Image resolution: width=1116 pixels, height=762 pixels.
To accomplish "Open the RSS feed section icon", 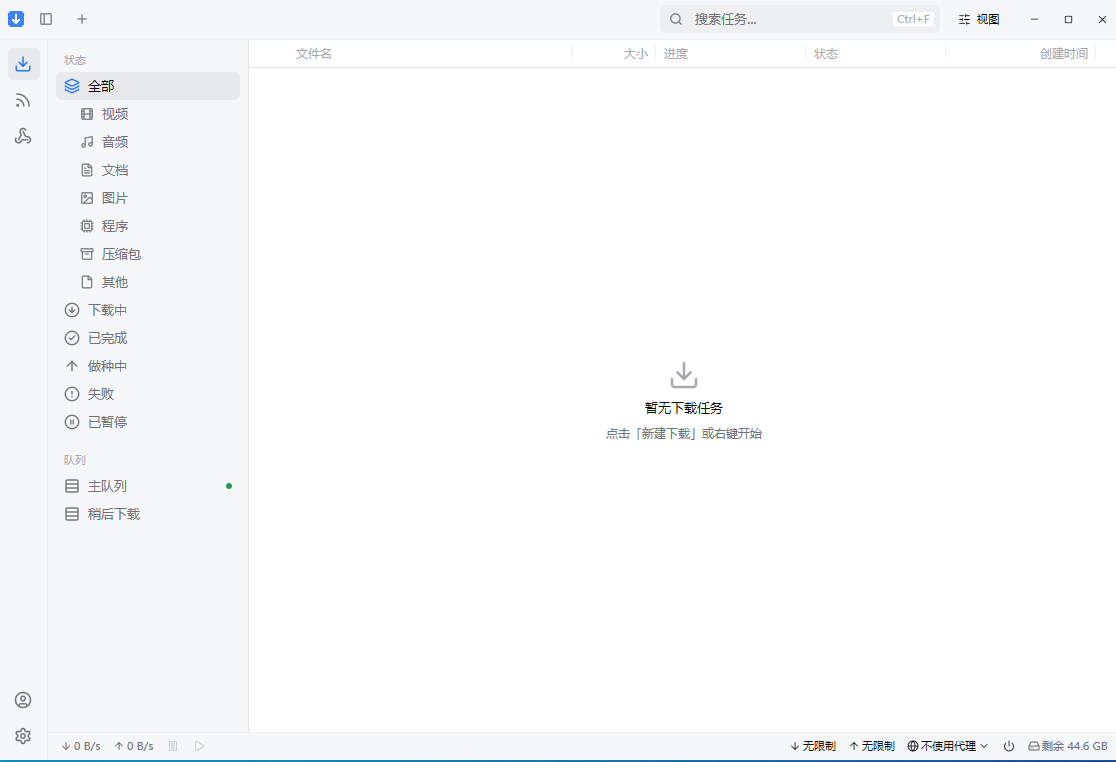I will tap(23, 100).
